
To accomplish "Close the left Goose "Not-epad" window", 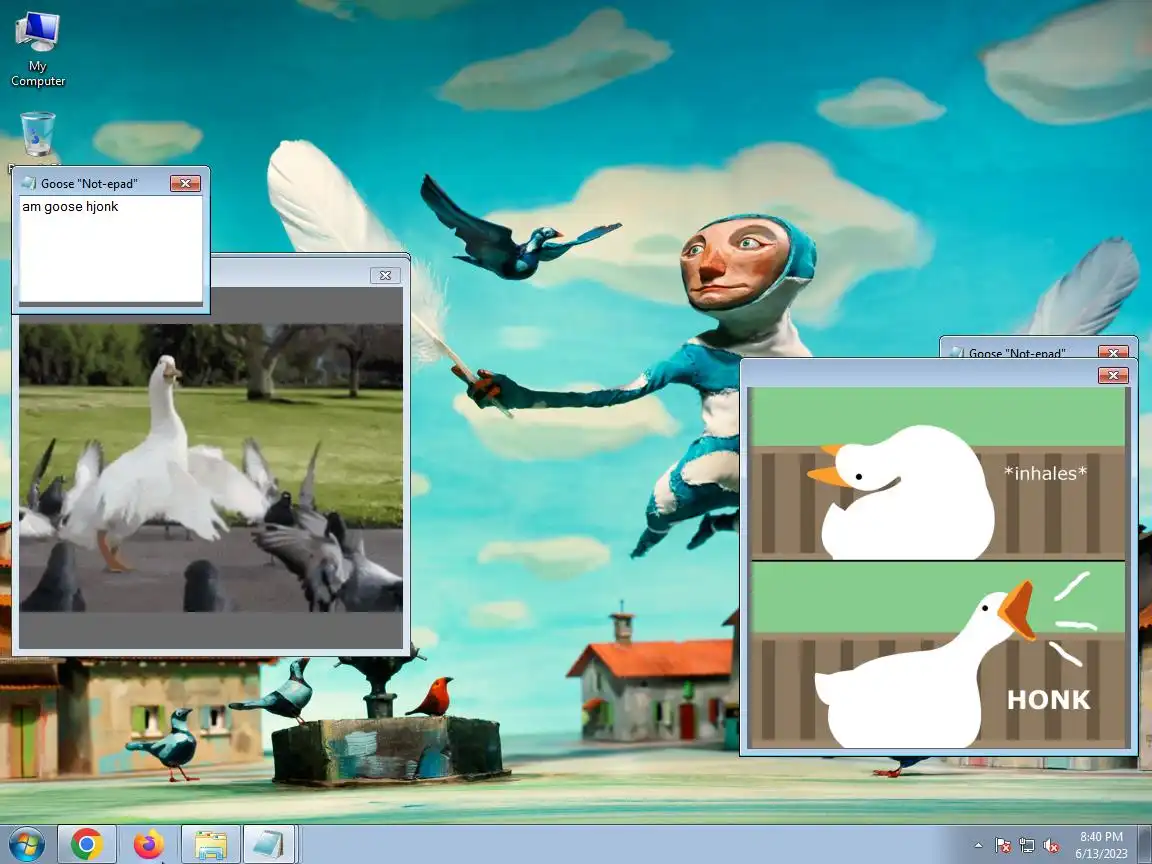I will (185, 183).
